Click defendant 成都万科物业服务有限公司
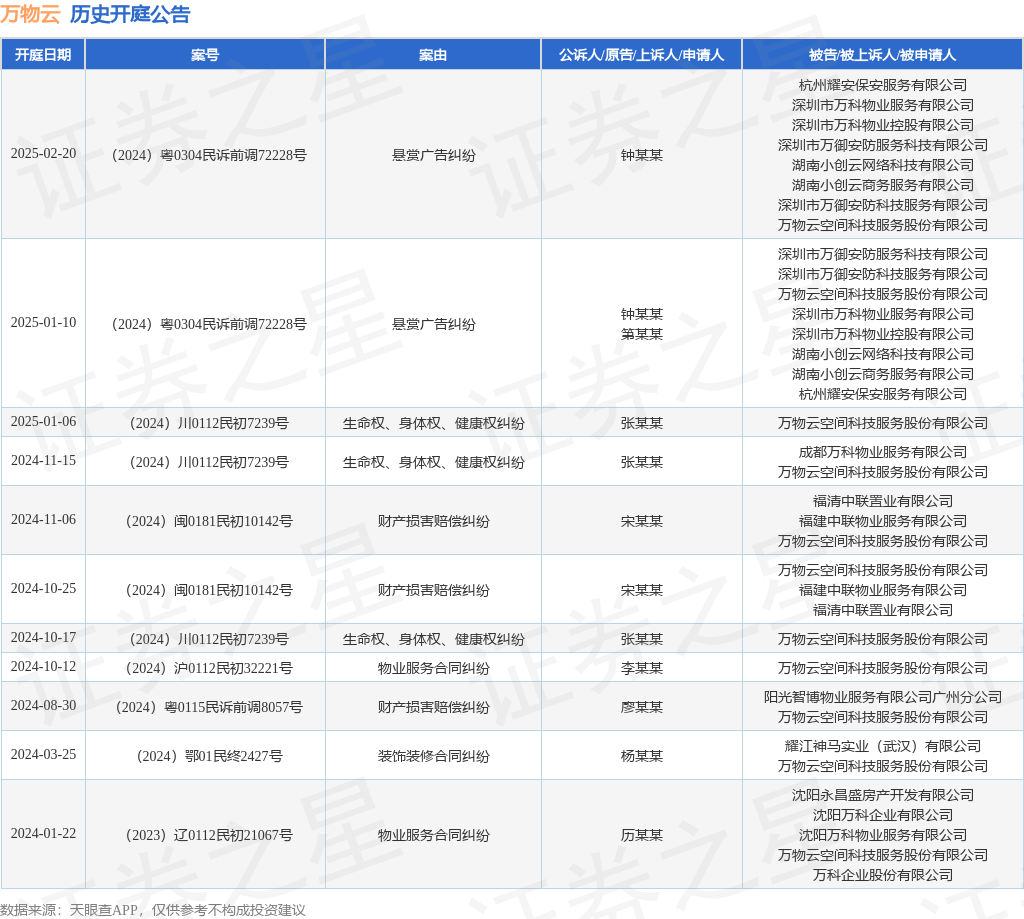The height and width of the screenshot is (919, 1024). [883, 452]
